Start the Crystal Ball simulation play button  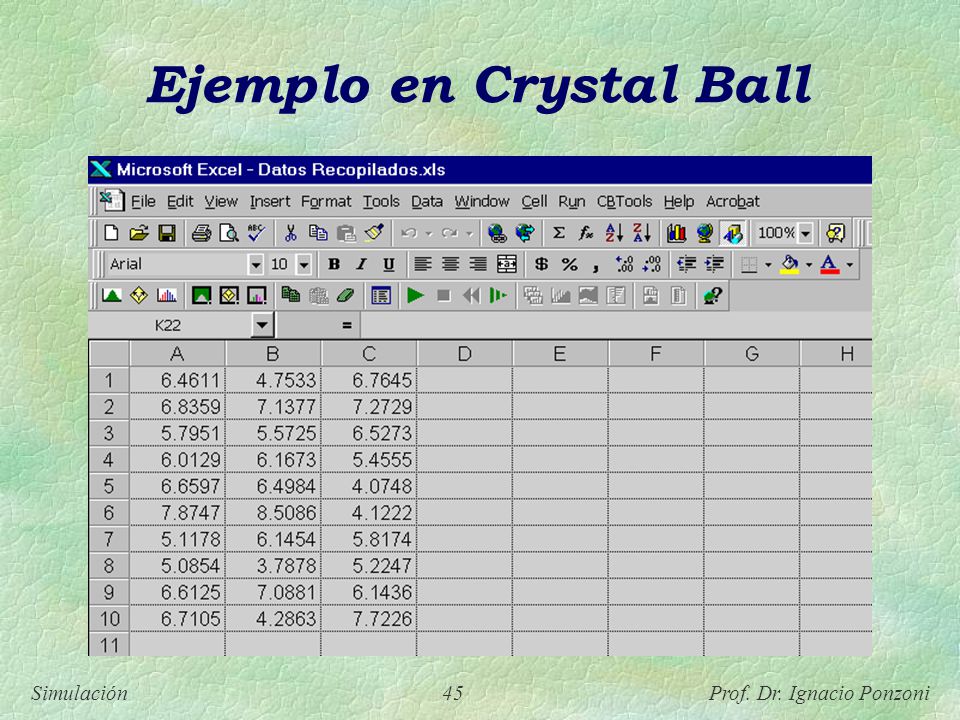tap(416, 296)
